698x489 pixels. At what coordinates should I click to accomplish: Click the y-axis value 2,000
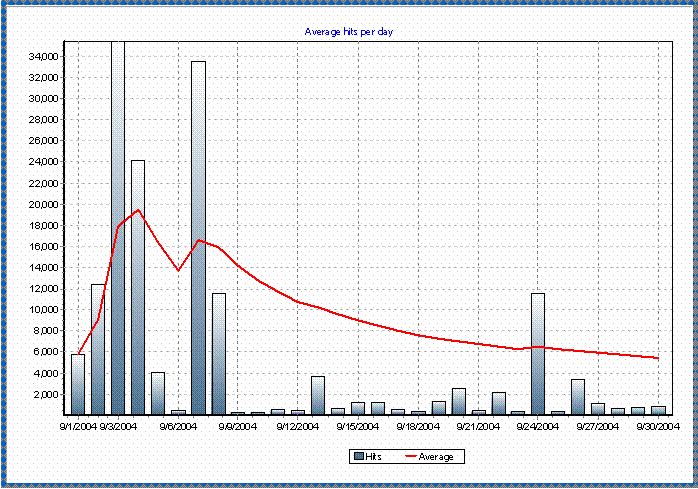click(x=46, y=395)
